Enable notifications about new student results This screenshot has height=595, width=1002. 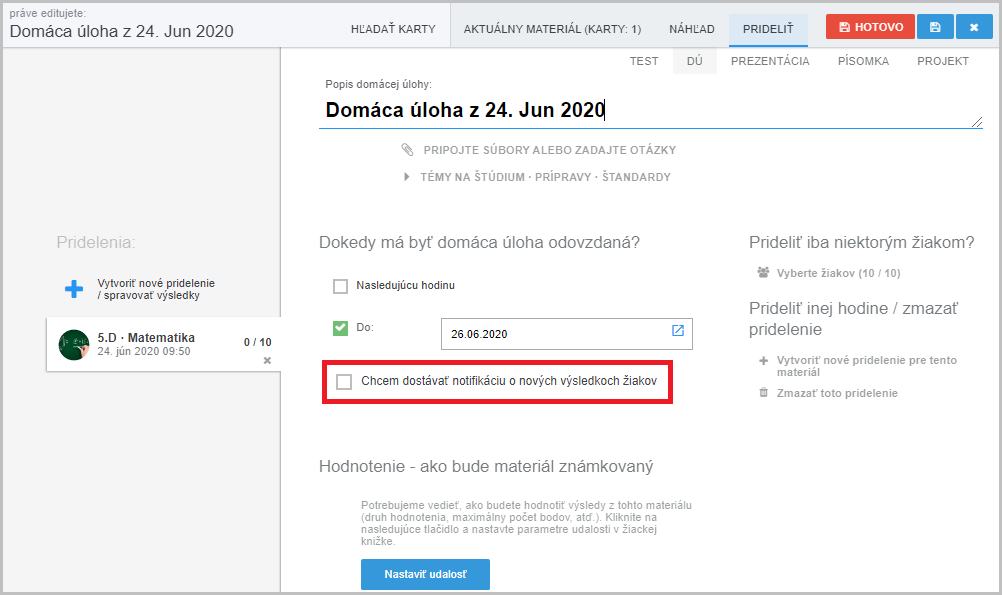pyautogui.click(x=345, y=382)
